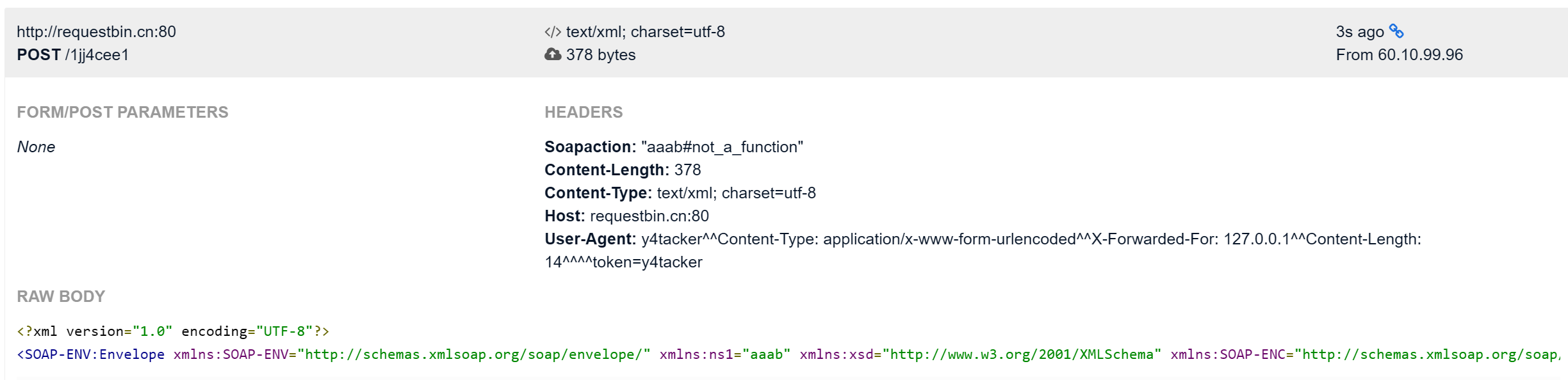Screen dimensions: 1568x380
Task: Click the Host header line
Action: [x=626, y=216]
